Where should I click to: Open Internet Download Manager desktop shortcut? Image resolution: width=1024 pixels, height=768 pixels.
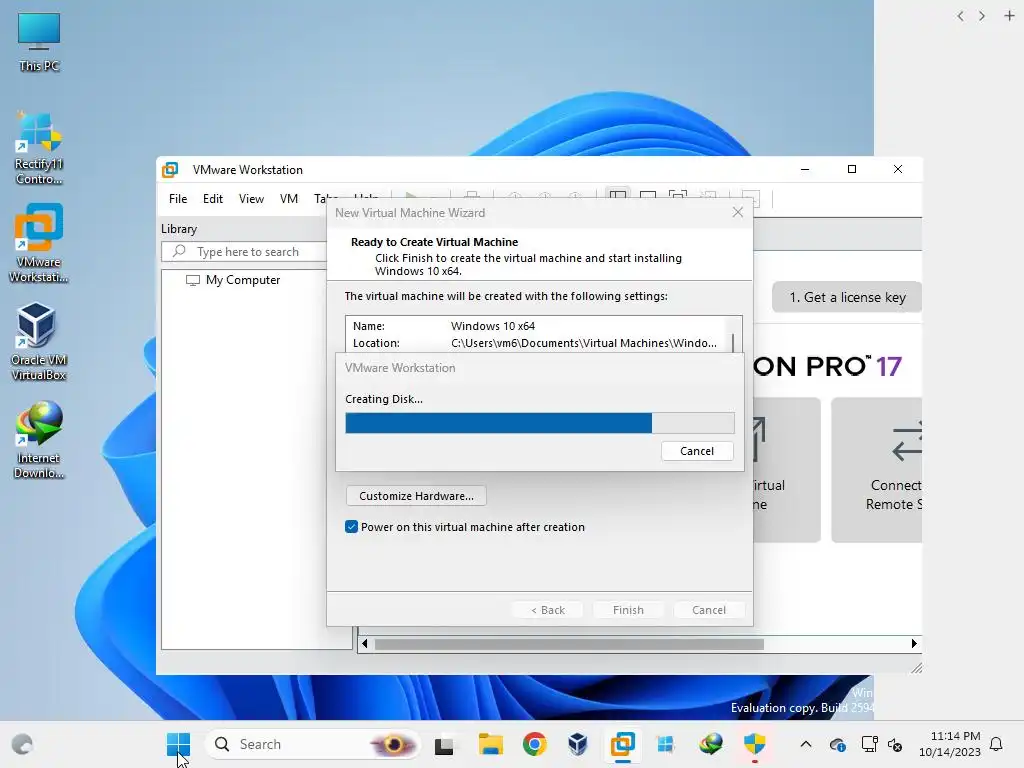[39, 440]
